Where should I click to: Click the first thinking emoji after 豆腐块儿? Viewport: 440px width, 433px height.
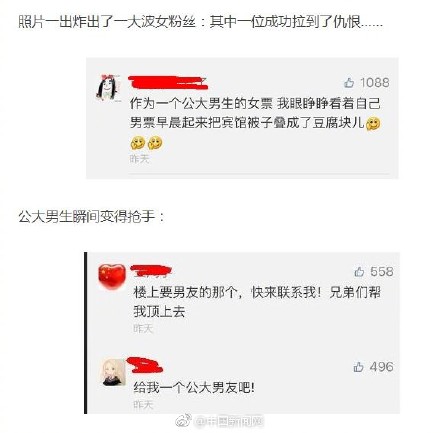tap(373, 124)
